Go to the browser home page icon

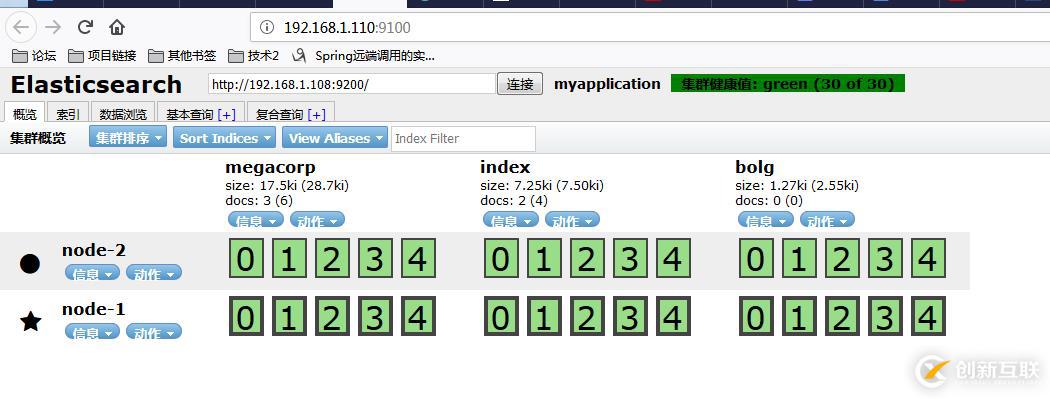point(117,27)
